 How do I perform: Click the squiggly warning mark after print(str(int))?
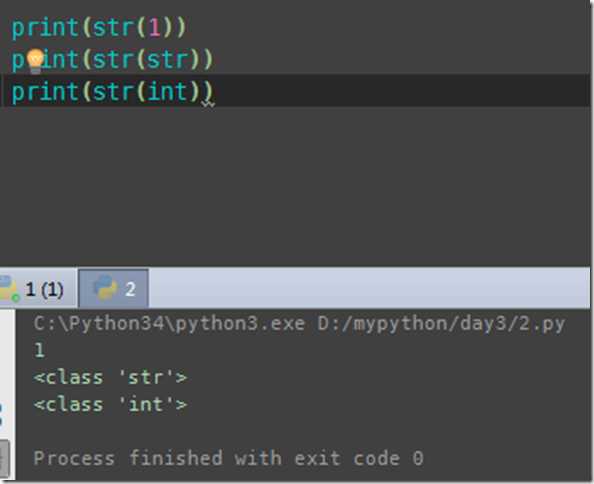[208, 104]
